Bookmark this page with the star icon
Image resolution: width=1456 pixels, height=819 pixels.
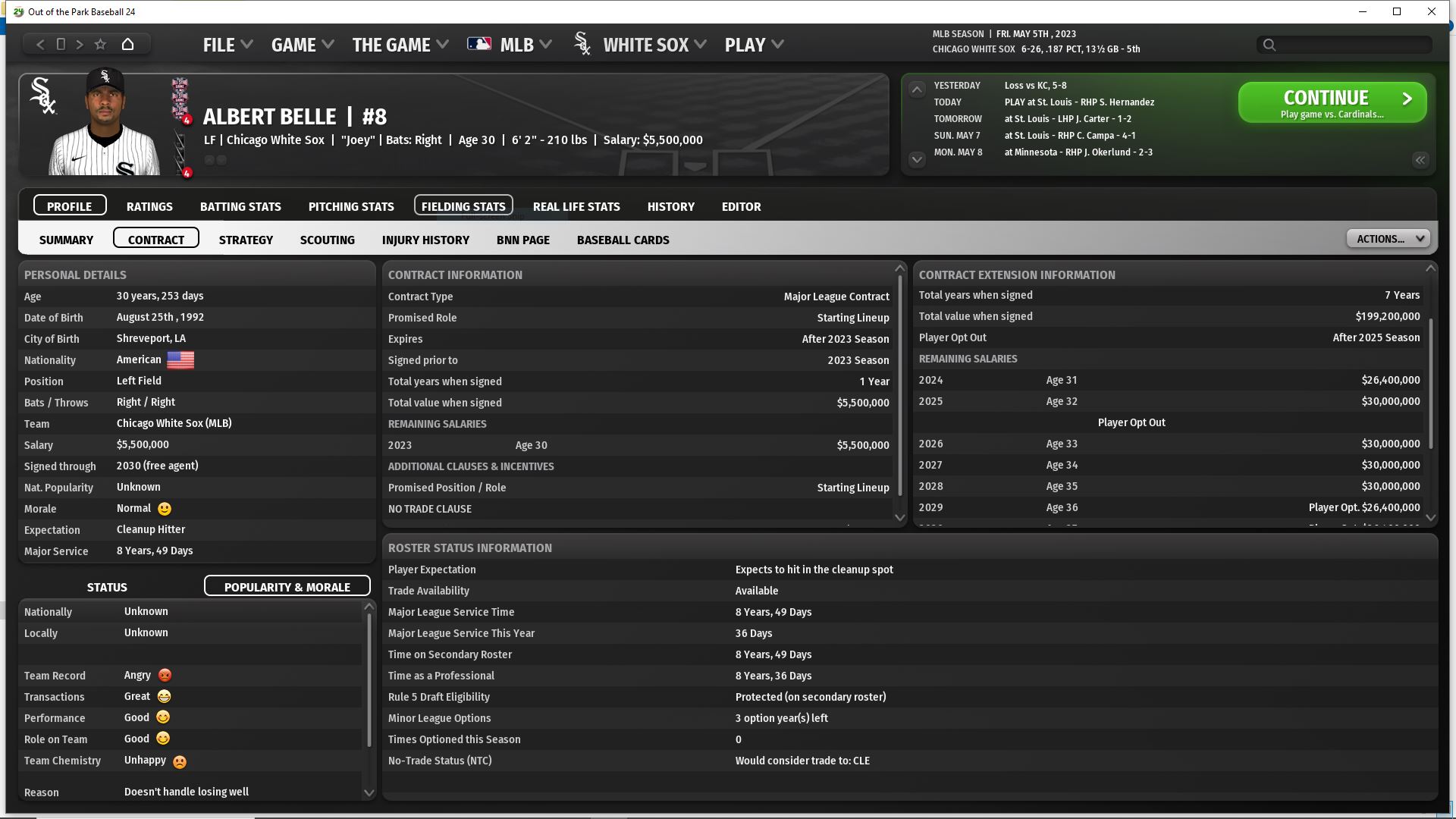tap(100, 45)
